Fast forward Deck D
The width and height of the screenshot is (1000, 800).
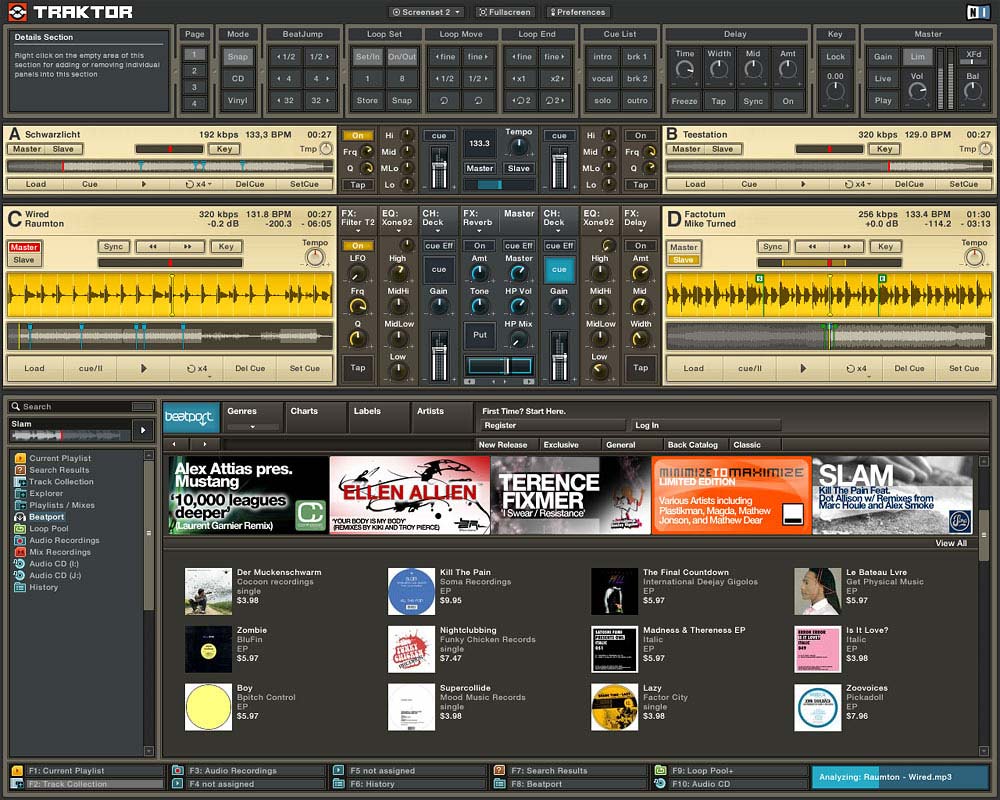pyautogui.click(x=846, y=246)
